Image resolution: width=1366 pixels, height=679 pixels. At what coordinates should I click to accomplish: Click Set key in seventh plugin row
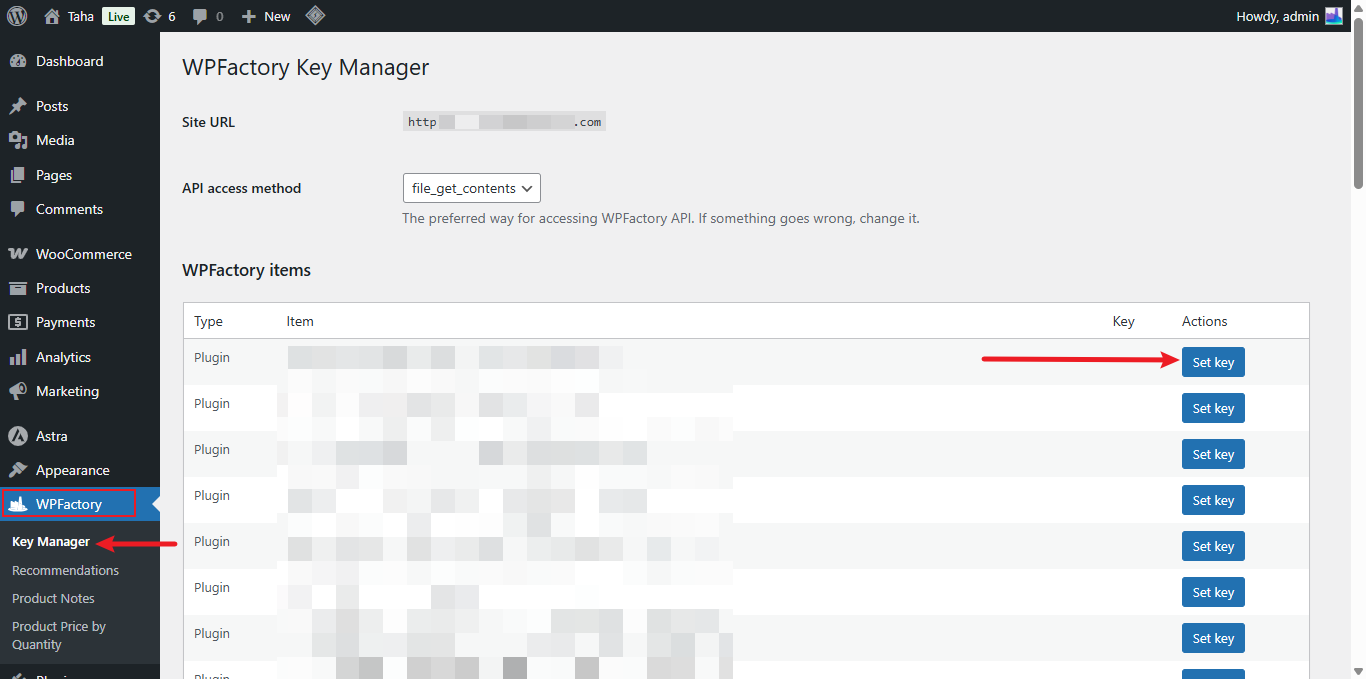coord(1213,638)
